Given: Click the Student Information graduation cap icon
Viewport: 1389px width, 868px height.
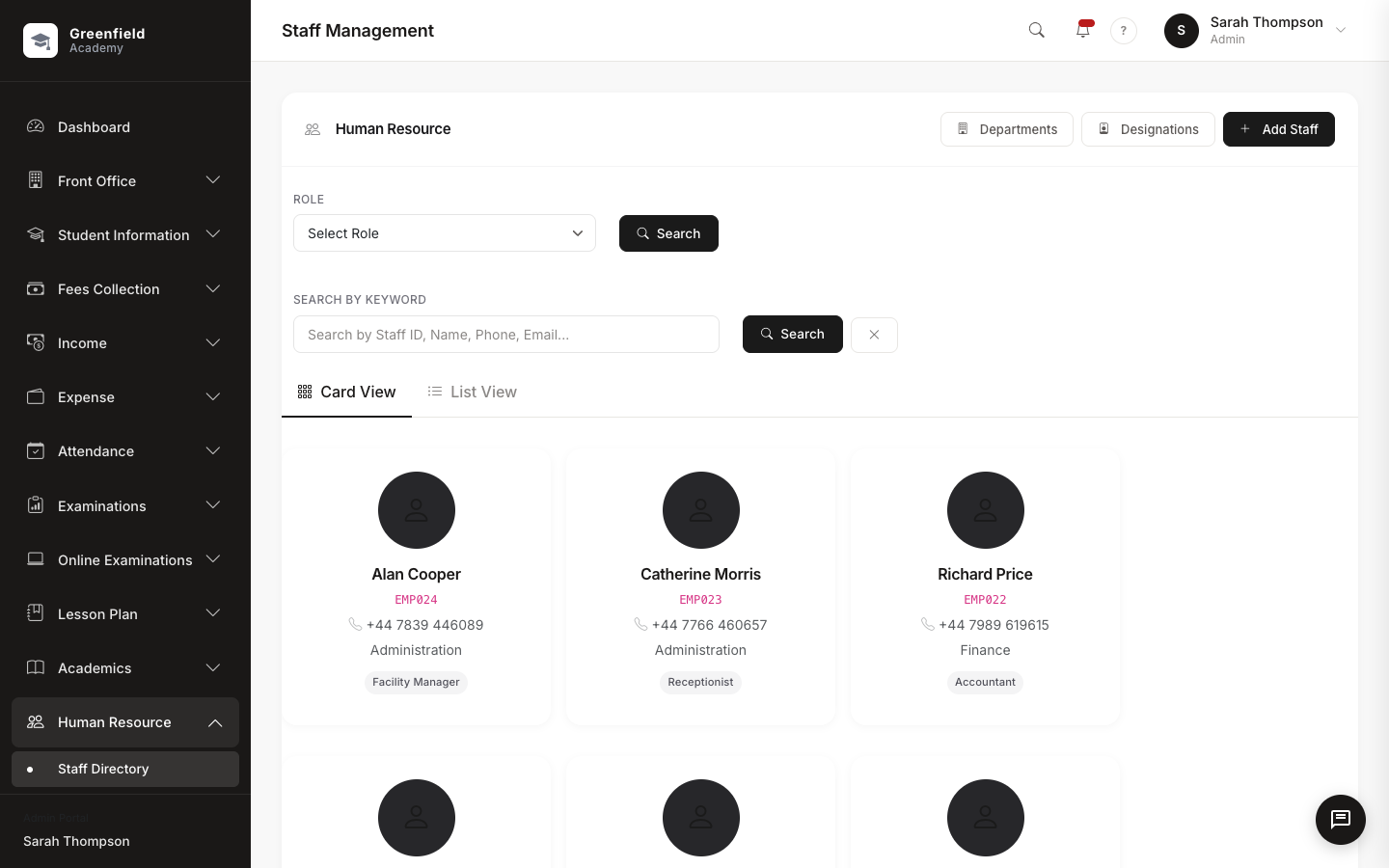Looking at the screenshot, I should (x=36, y=234).
